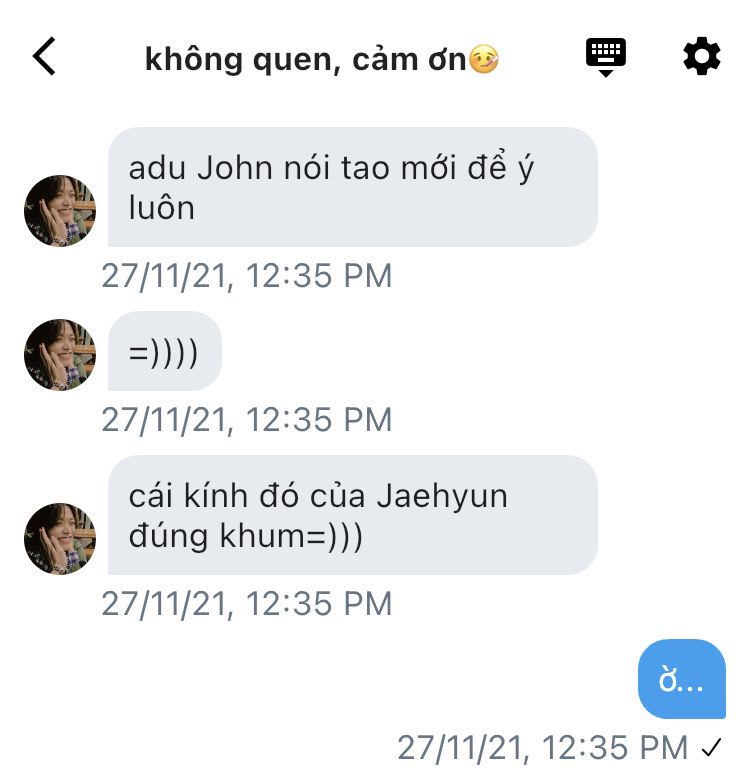The width and height of the screenshot is (750, 776).
Task: Hide the keyboard using the keyboard icon
Action: click(605, 56)
